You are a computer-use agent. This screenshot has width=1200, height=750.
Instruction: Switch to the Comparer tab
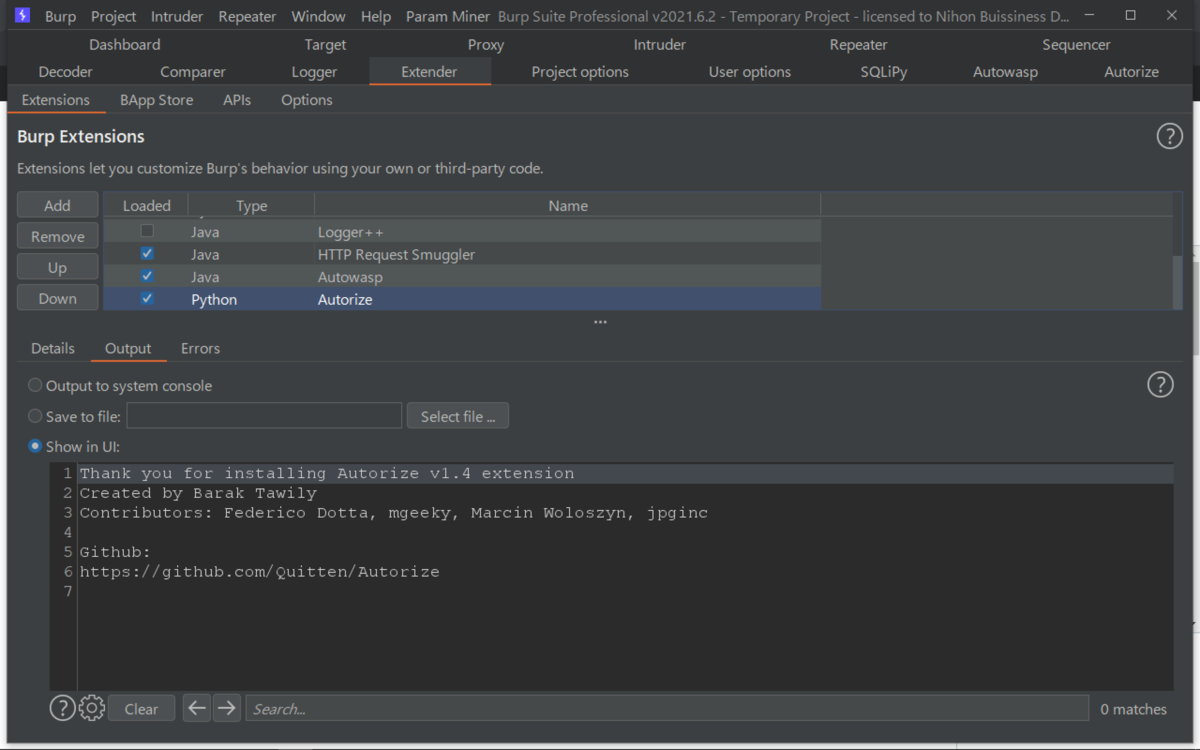(193, 72)
